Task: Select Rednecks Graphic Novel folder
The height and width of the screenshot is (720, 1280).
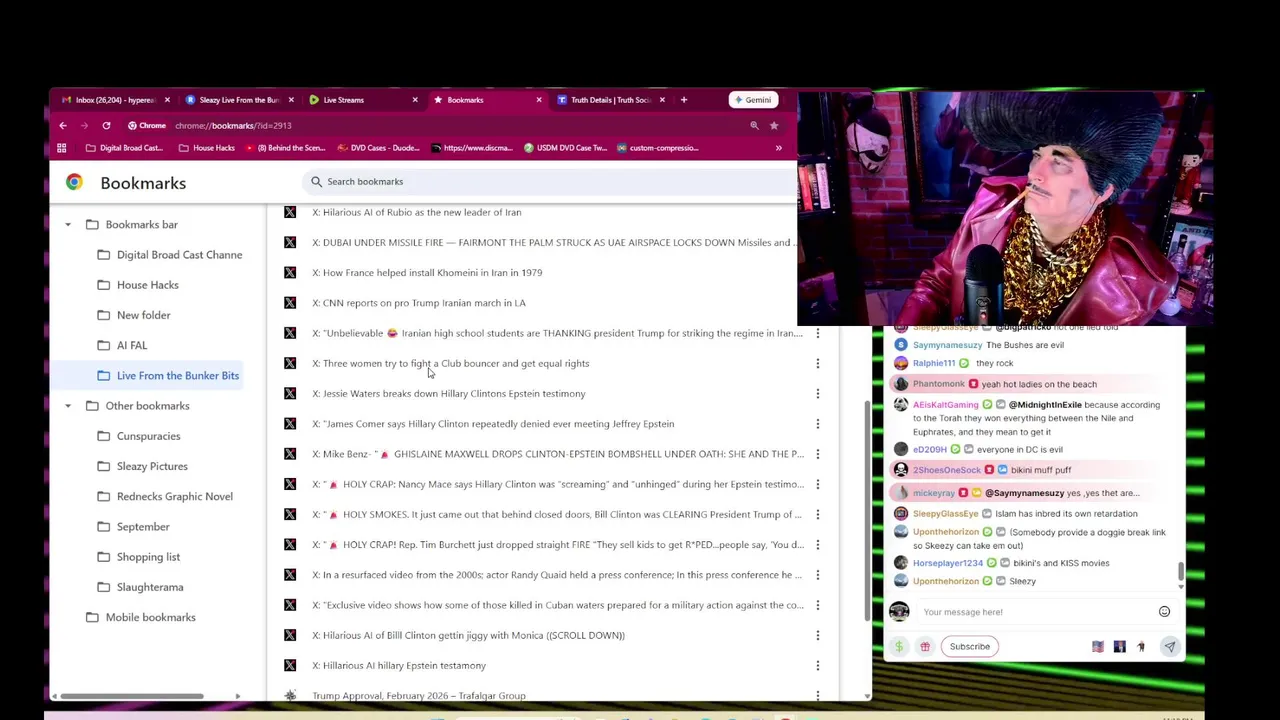Action: click(x=165, y=496)
